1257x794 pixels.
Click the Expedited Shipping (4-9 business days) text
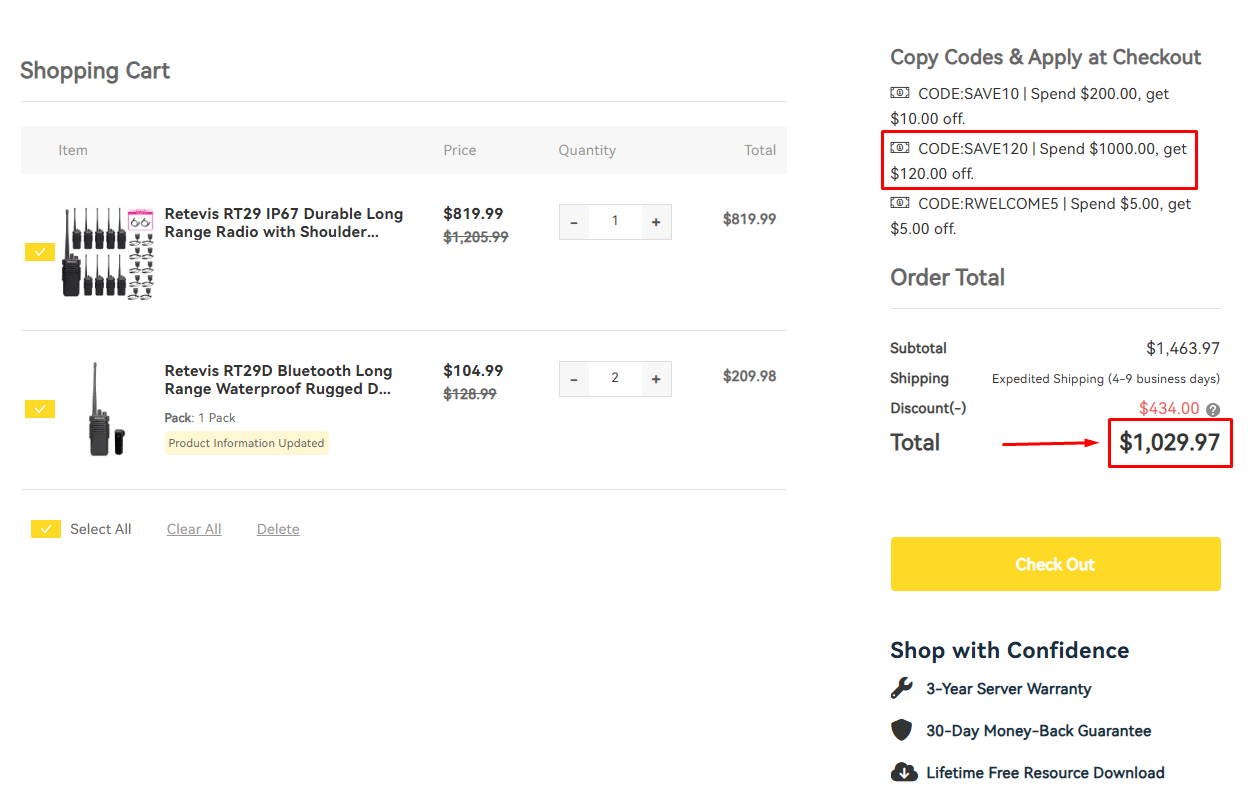tap(1106, 379)
